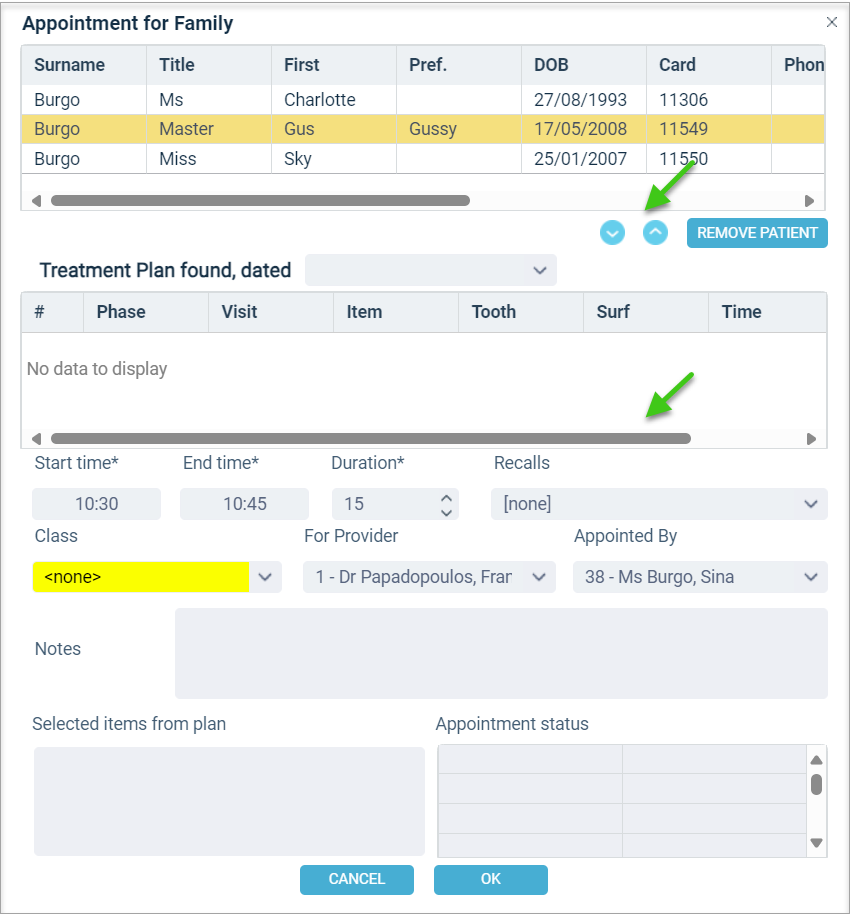
Task: Click the move patient down arrow icon
Action: 612,233
